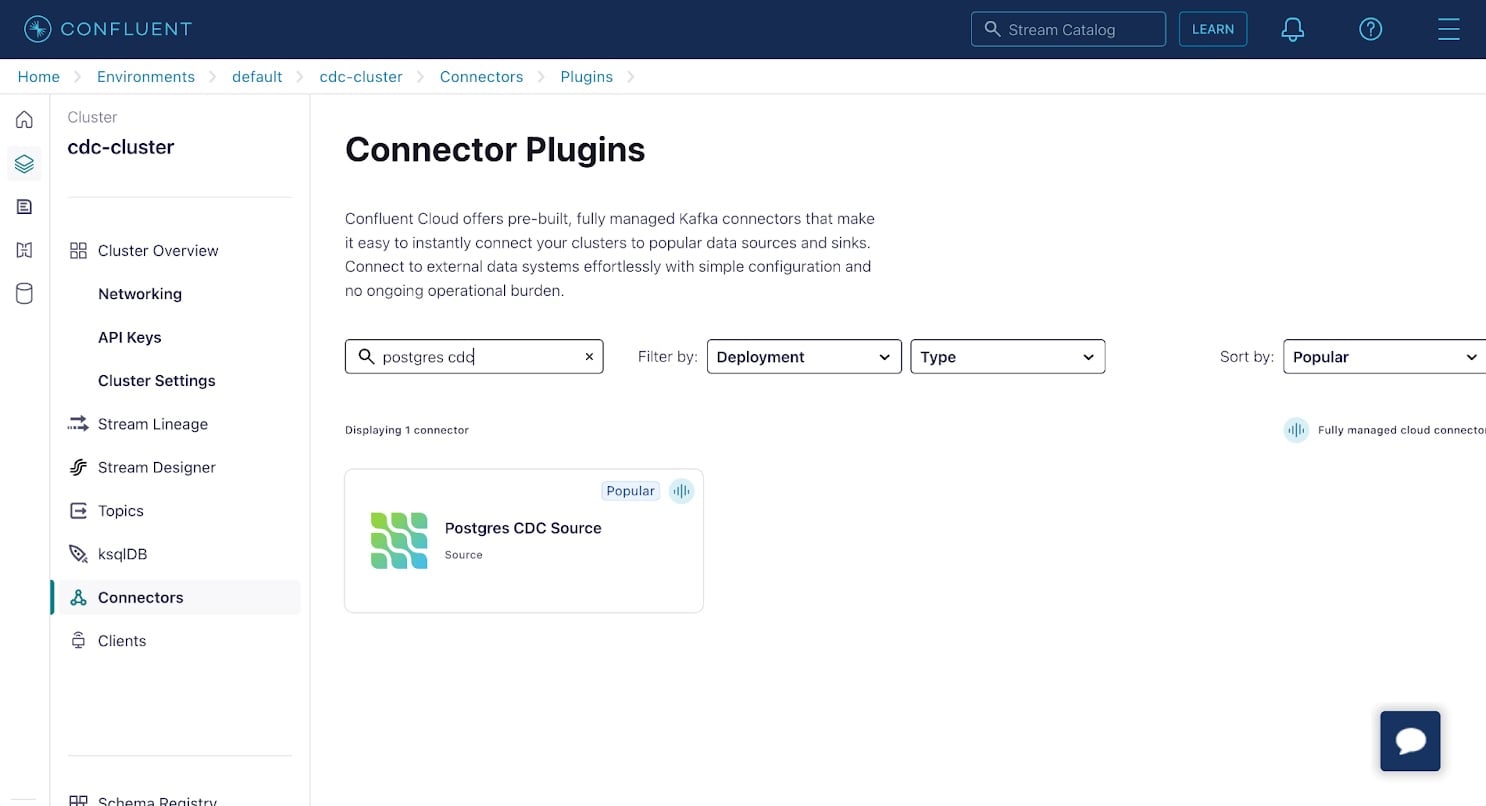The image size is (1486, 806).
Task: Open the hamburger menu top right
Action: coord(1448,29)
